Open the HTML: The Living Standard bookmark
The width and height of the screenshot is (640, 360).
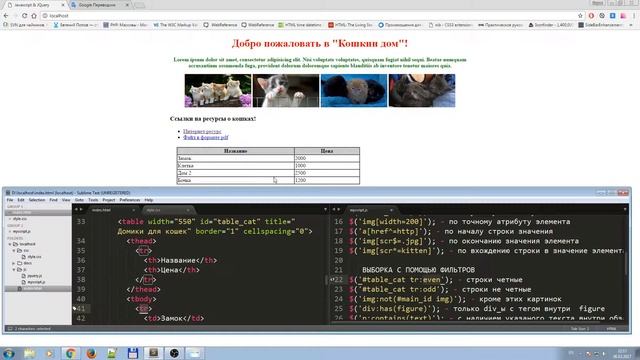pos(351,25)
